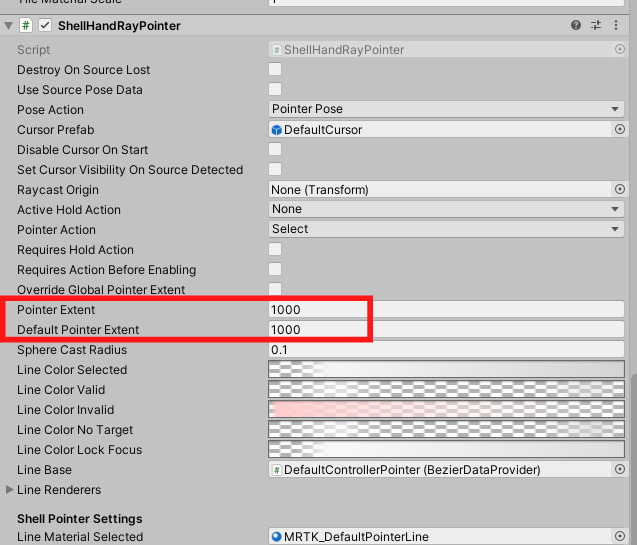Viewport: 637px width, 545px height.
Task: Click the Cursor Prefab label
Action: coord(56,130)
